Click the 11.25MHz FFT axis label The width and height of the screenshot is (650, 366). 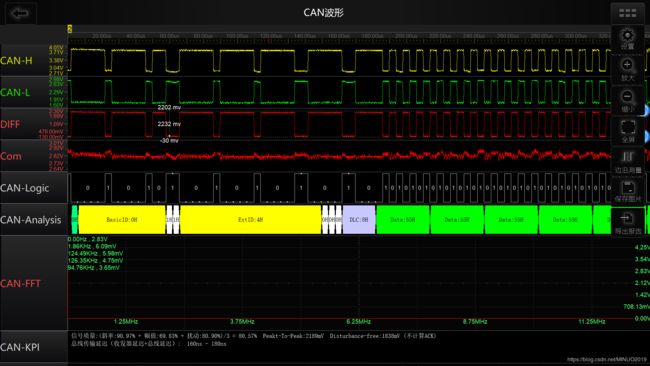[592, 322]
